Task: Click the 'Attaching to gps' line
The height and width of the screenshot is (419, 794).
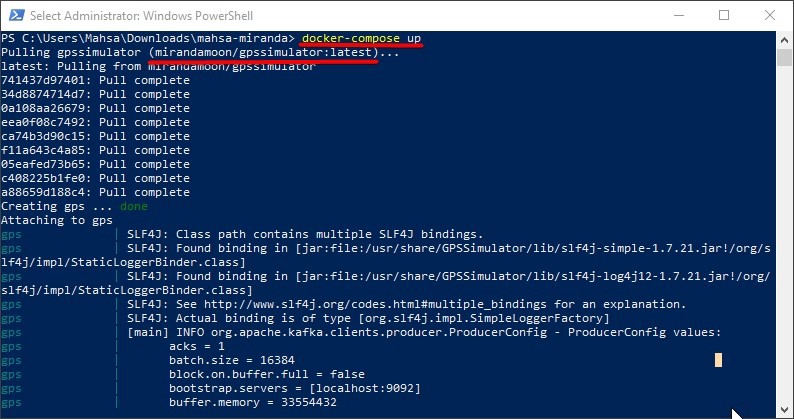Action: click(x=57, y=220)
